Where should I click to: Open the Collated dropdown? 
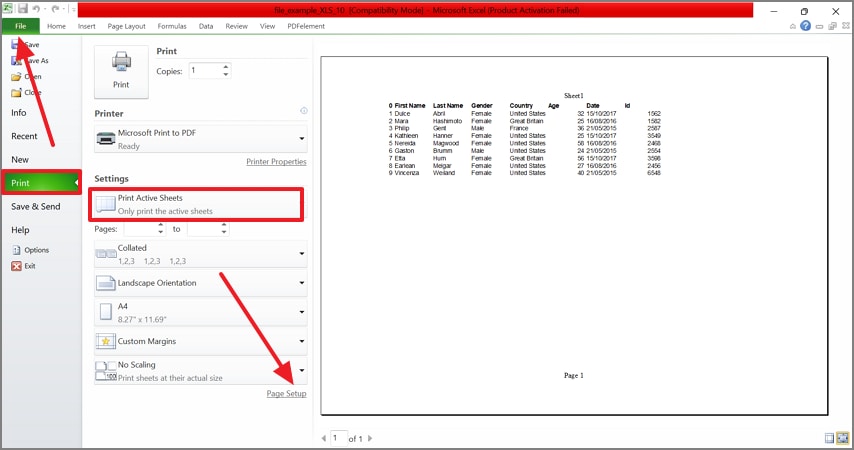point(201,254)
